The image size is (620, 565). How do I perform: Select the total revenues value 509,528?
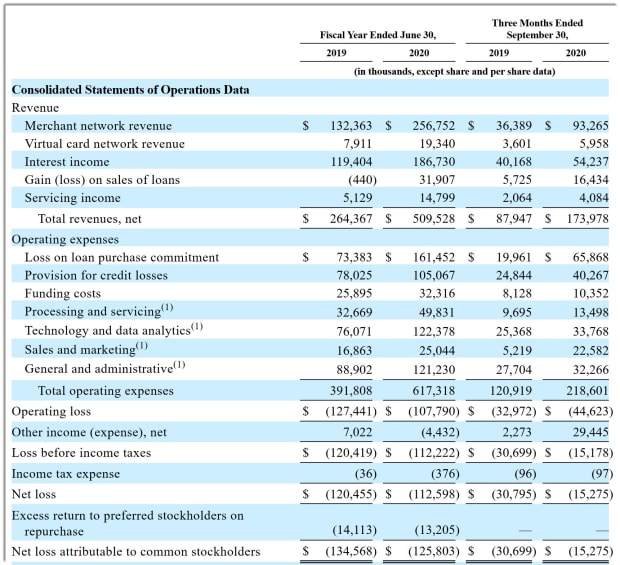coord(434,219)
